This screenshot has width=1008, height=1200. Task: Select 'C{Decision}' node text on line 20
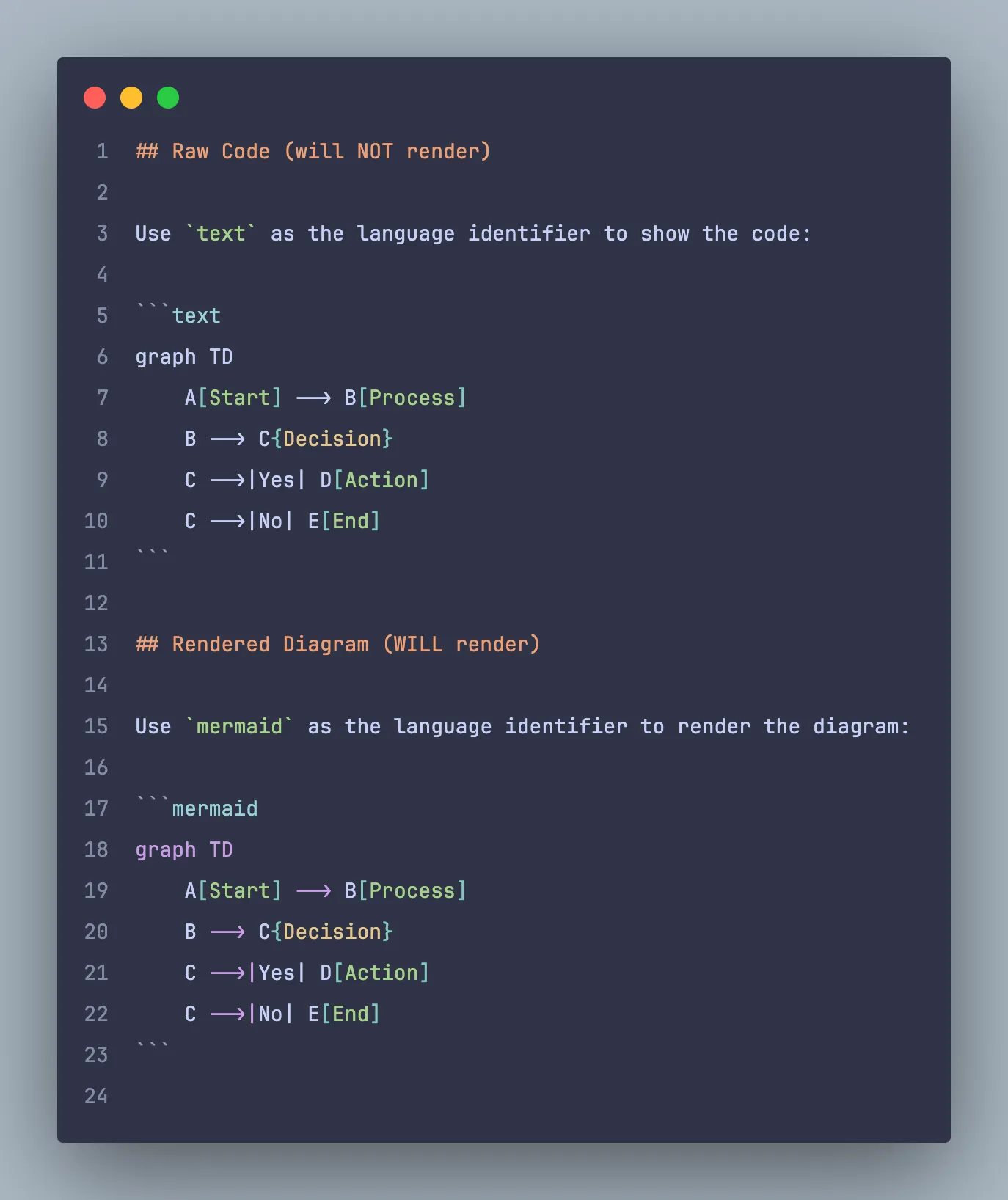pos(326,932)
